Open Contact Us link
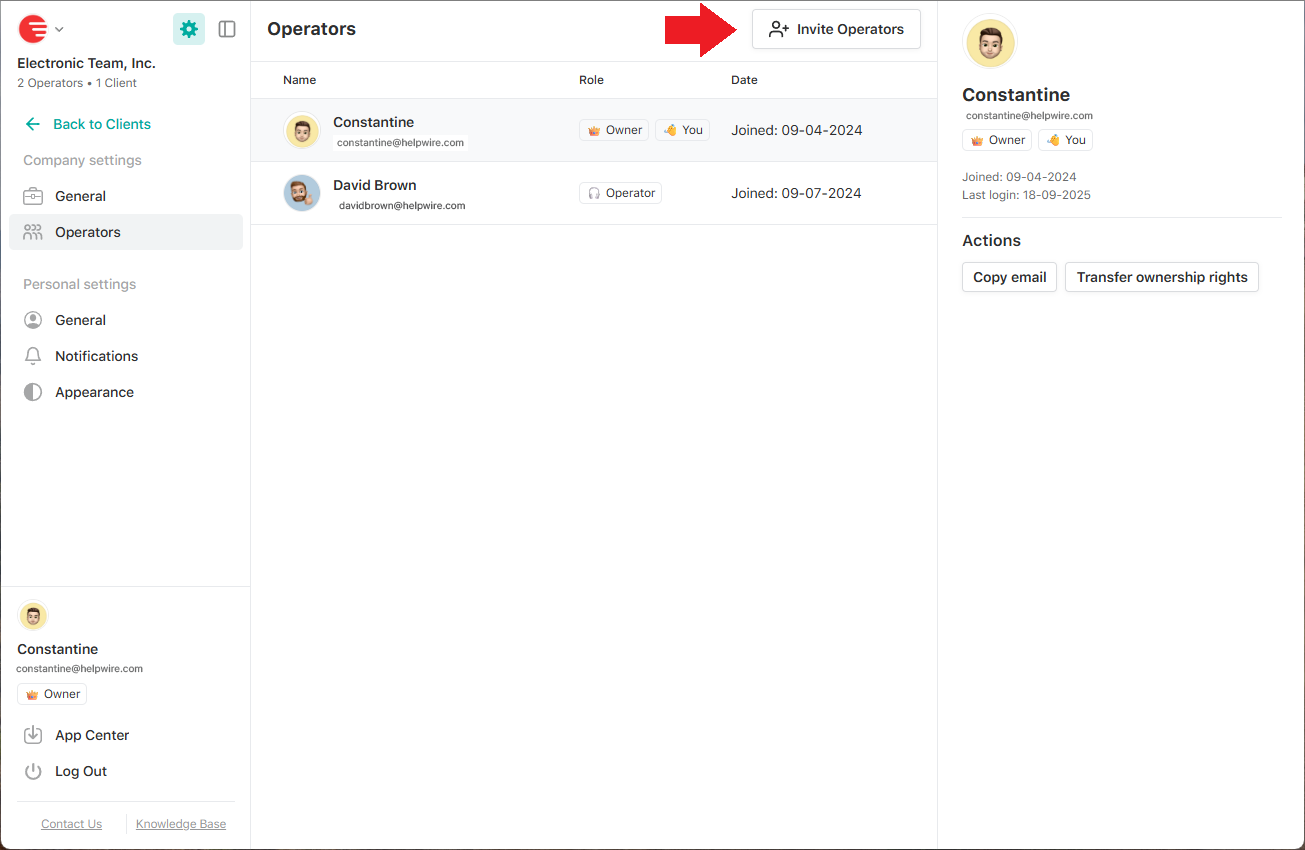The width and height of the screenshot is (1305, 850). (x=71, y=824)
